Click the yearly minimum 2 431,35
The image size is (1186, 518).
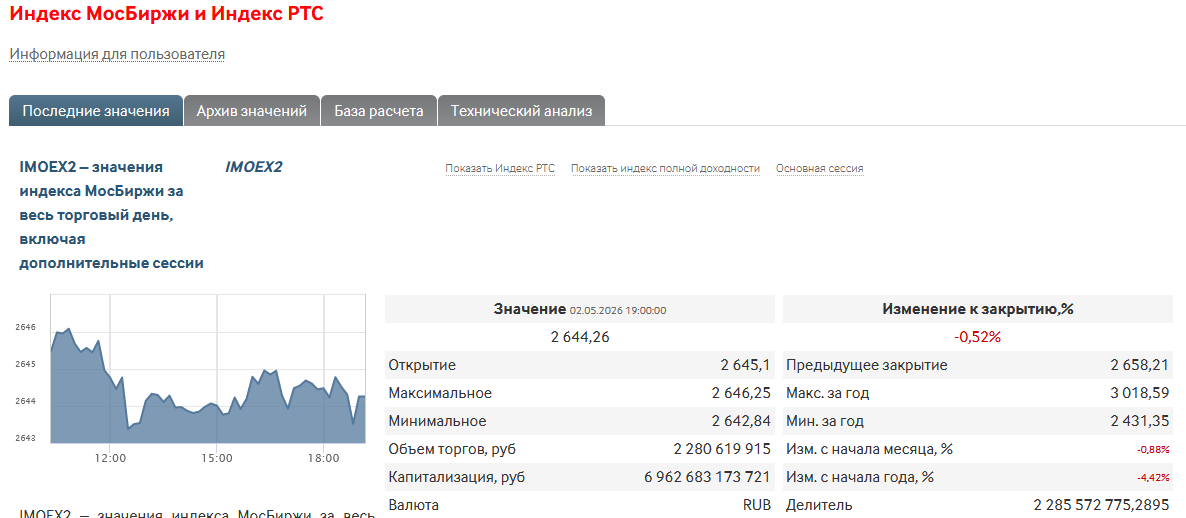(x=1140, y=421)
